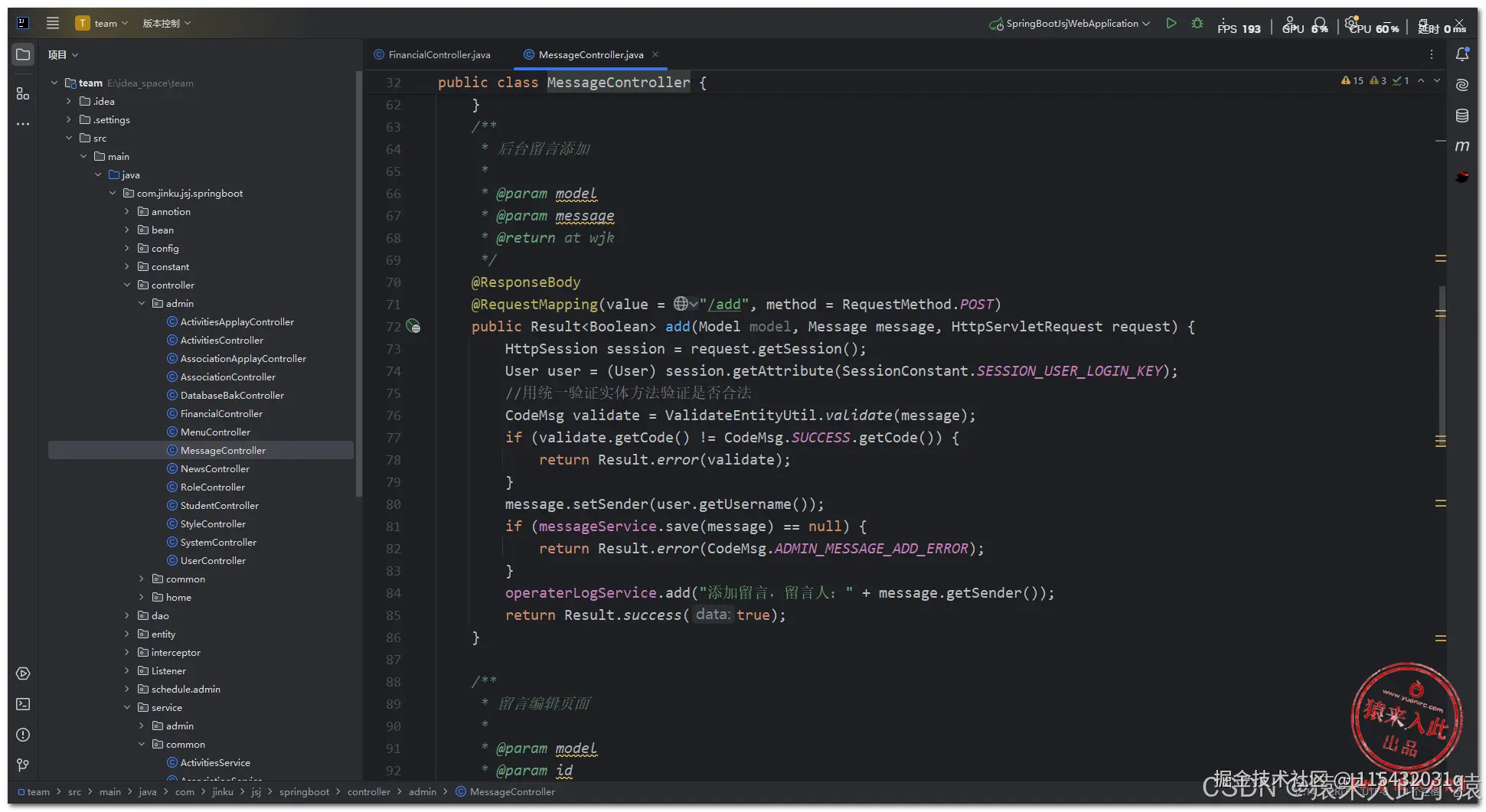Click the project tree vertical scrollbar
This screenshot has width=1486, height=812.
[358, 283]
